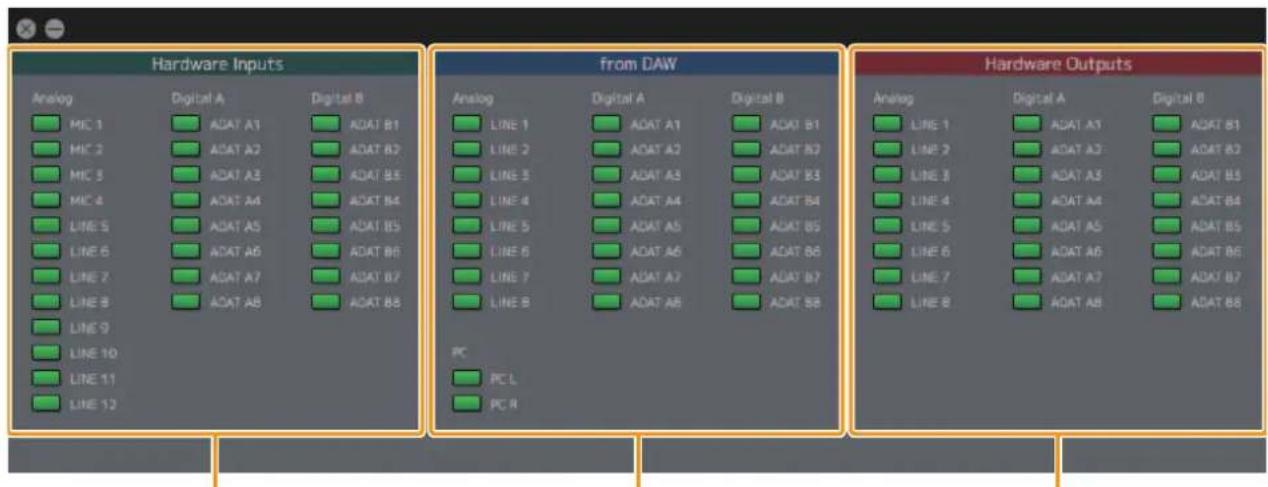Toggle ADAT A1 in from DAW panel

click(x=607, y=125)
